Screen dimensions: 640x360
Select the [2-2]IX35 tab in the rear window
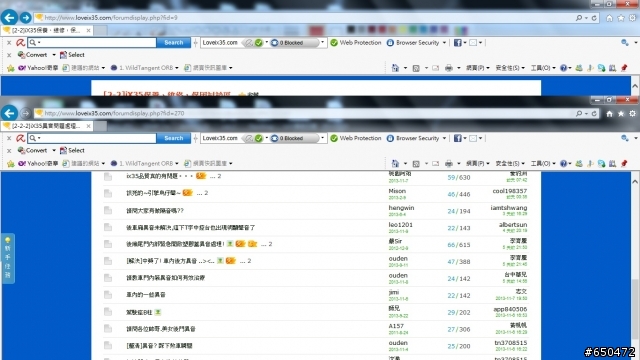coord(46,30)
